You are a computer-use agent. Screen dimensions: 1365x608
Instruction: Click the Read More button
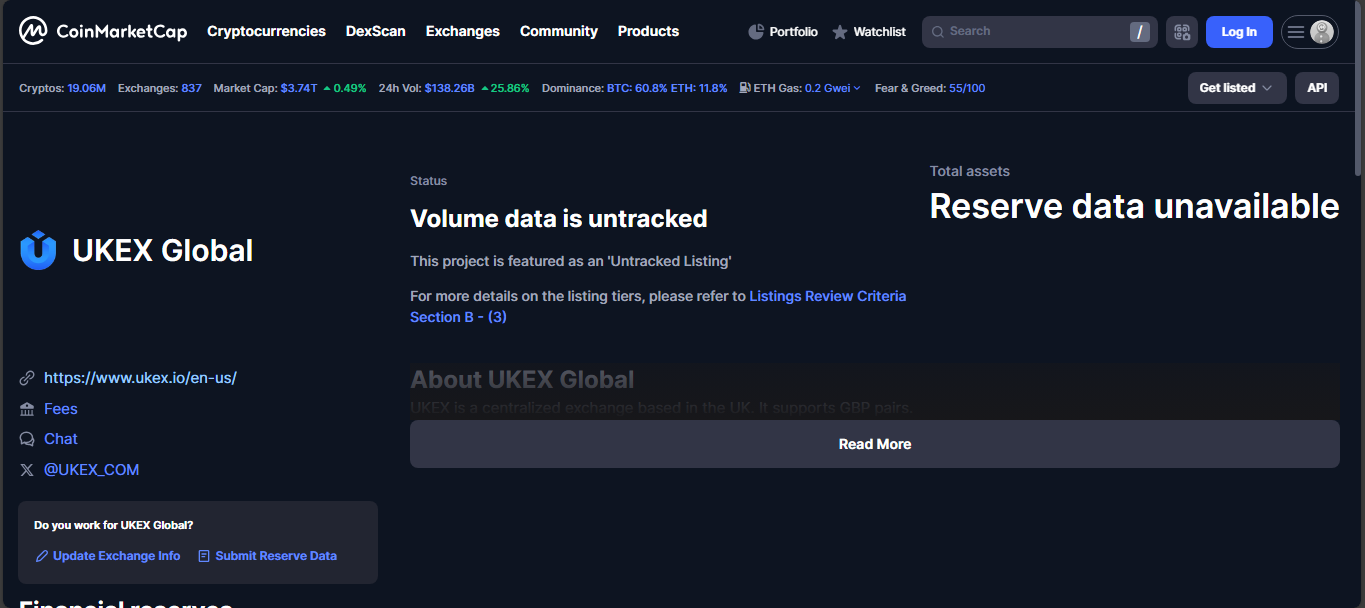(x=875, y=444)
